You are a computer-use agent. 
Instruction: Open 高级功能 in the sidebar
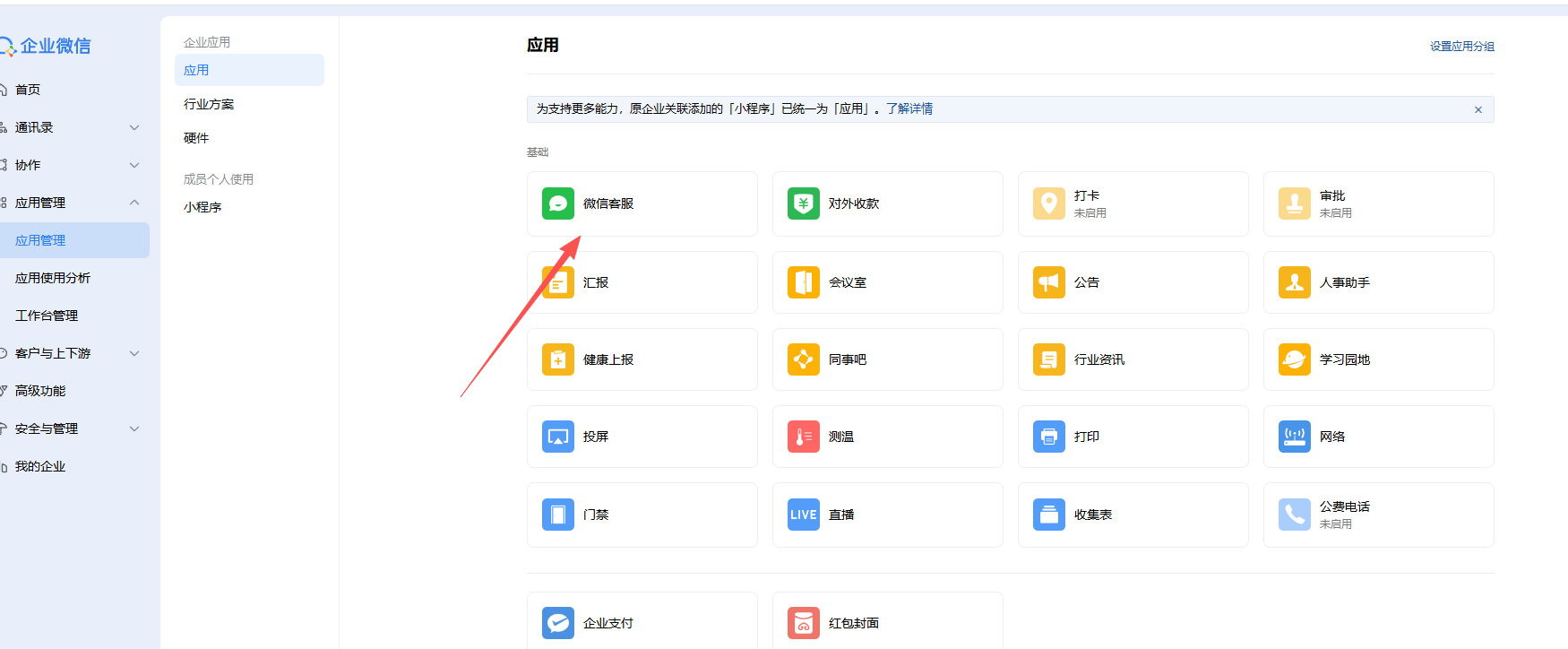[40, 391]
